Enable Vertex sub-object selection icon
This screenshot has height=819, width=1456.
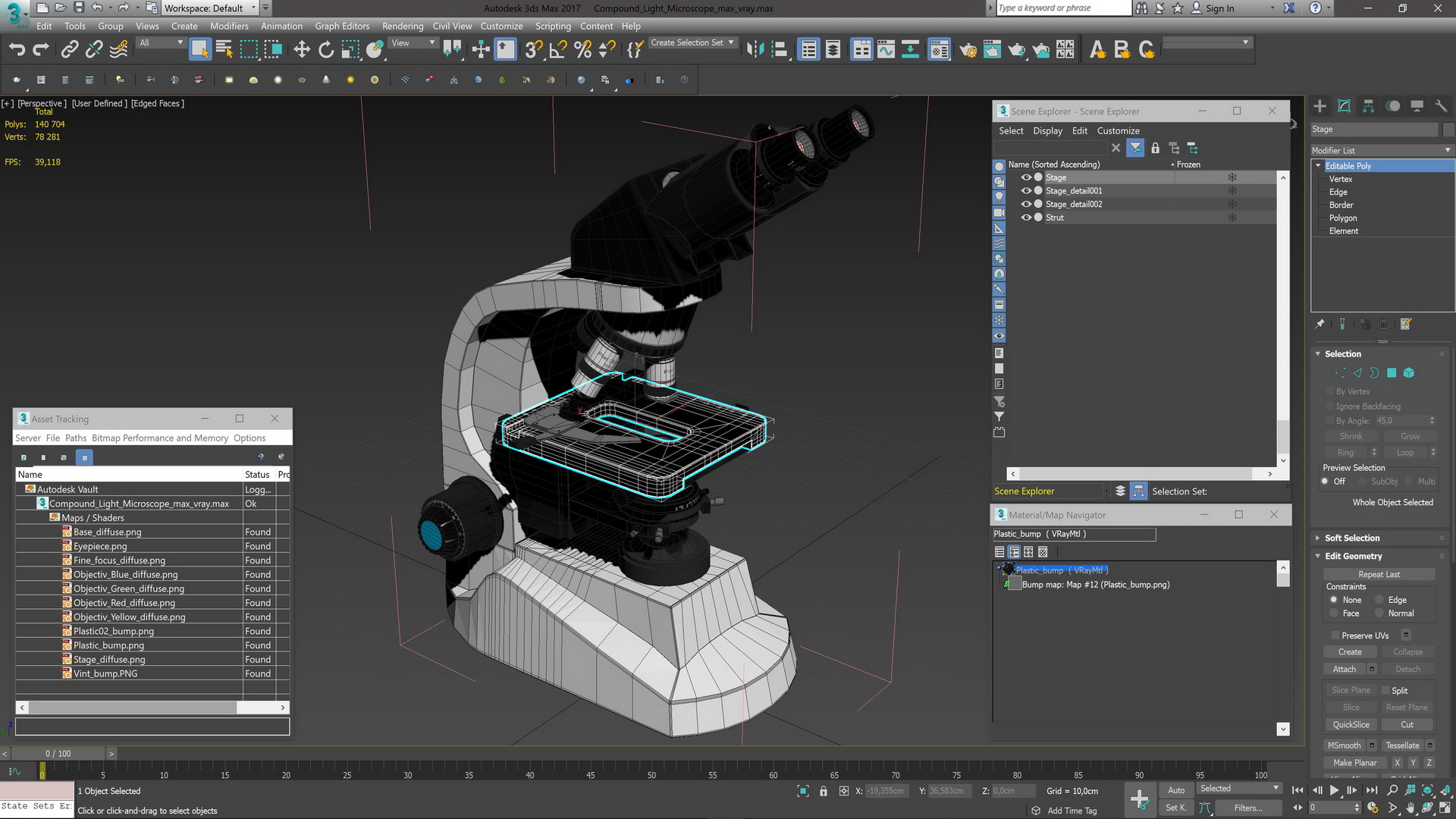tap(1340, 373)
